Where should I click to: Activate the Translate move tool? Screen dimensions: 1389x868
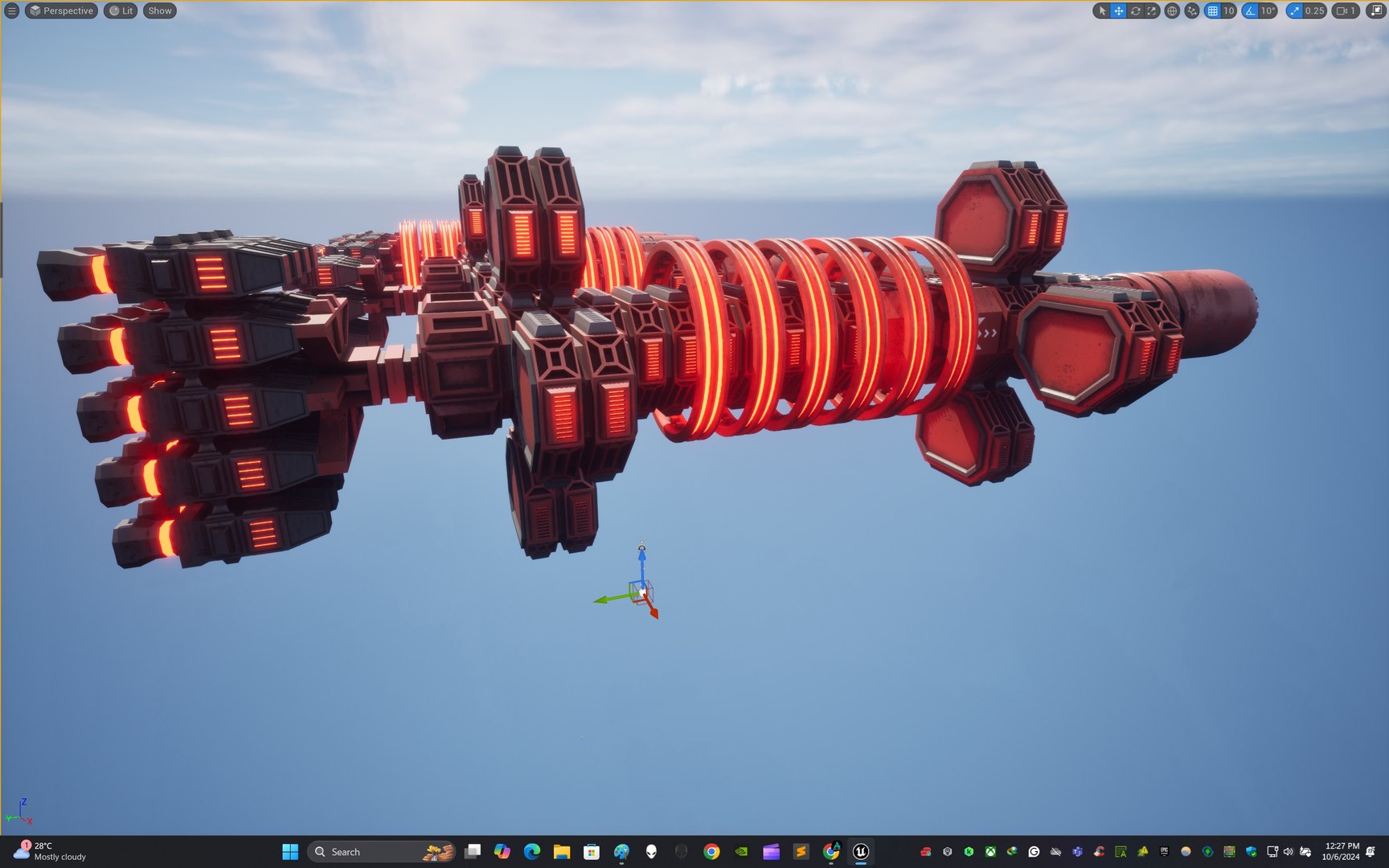point(1118,10)
